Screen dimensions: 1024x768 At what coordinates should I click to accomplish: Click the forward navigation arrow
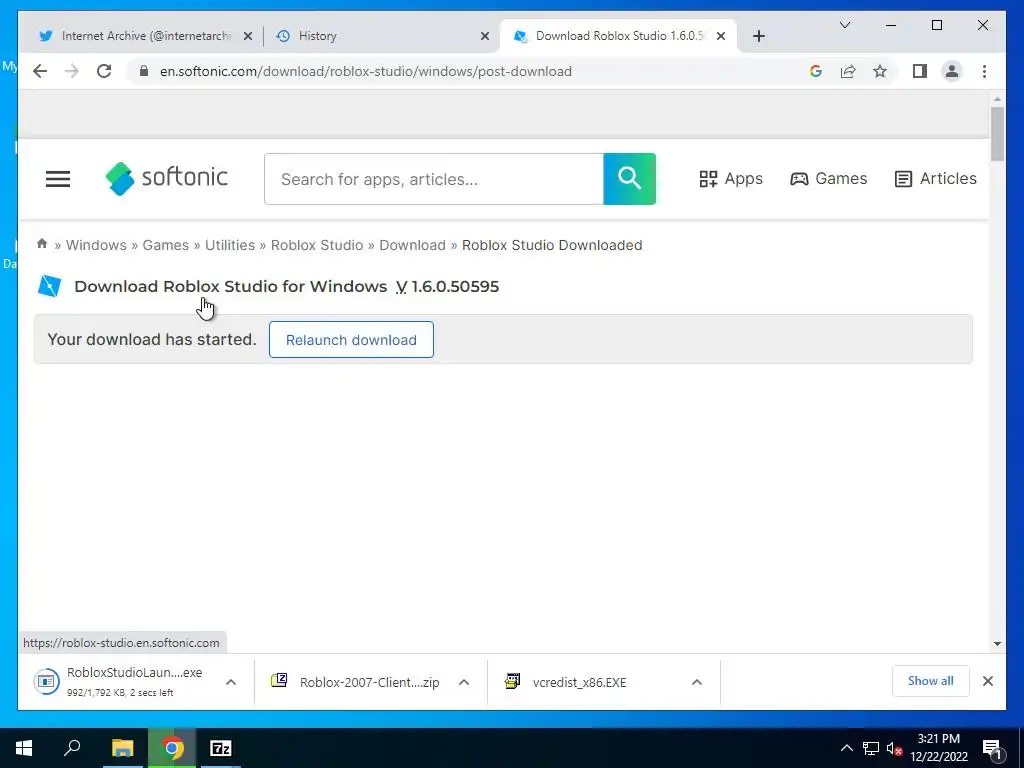click(72, 71)
